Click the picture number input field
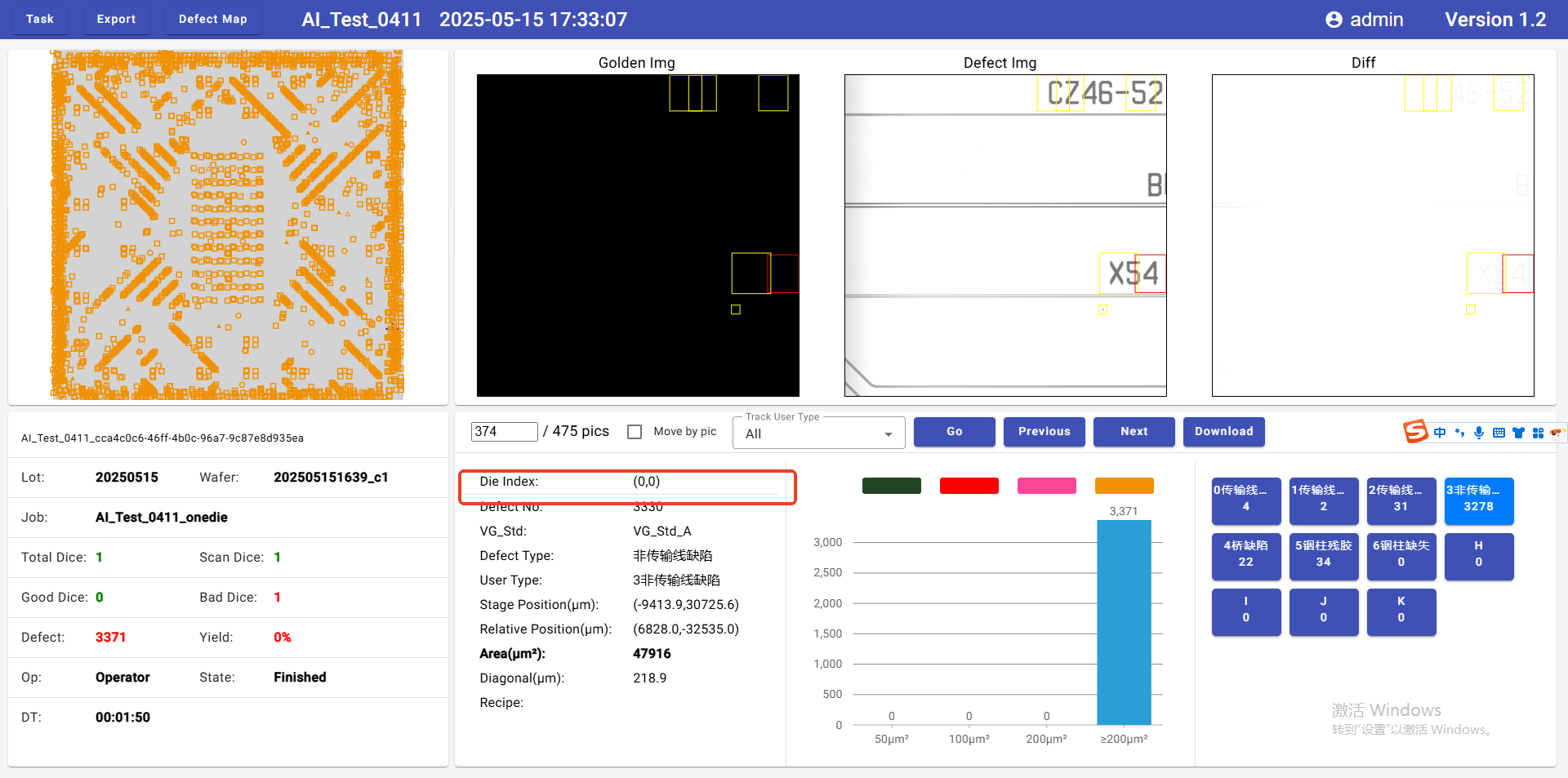 [x=504, y=431]
